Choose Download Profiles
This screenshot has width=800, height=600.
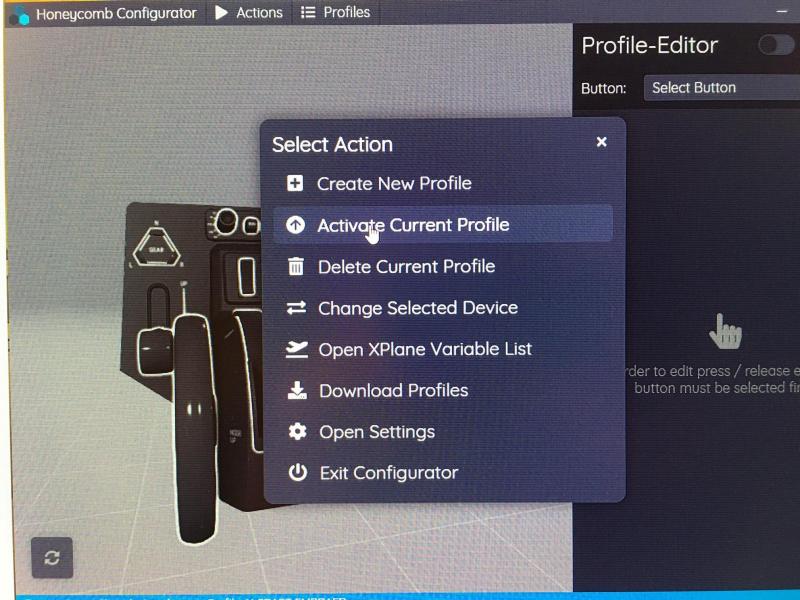point(443,390)
